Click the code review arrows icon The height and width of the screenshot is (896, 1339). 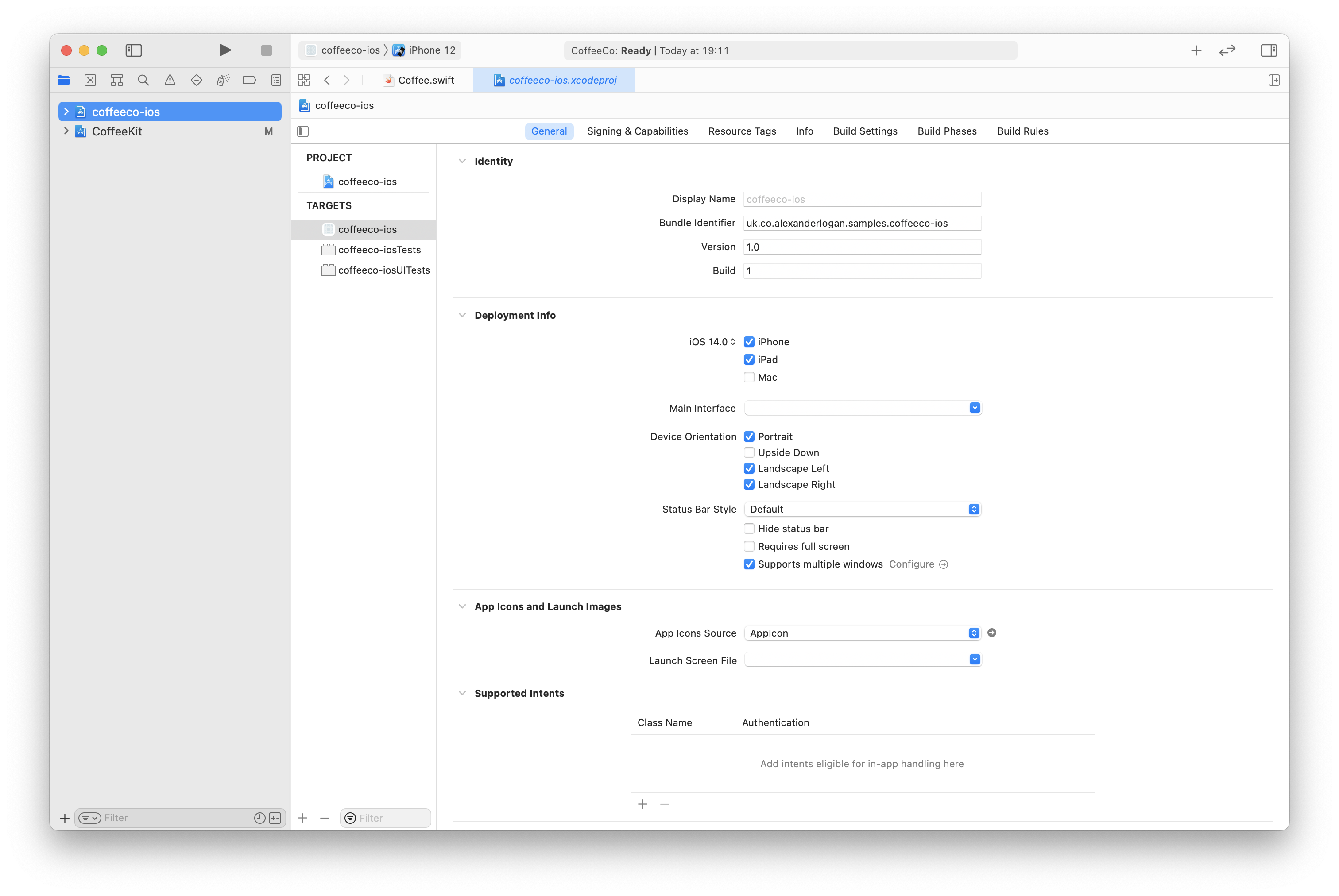coord(1227,50)
